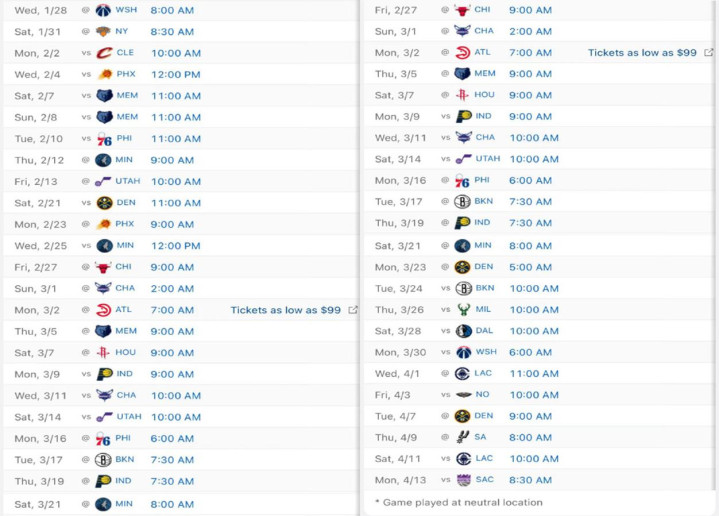Image resolution: width=719 pixels, height=516 pixels.
Task: Click the LAC team name on Wed 4/1
Action: coord(483,373)
